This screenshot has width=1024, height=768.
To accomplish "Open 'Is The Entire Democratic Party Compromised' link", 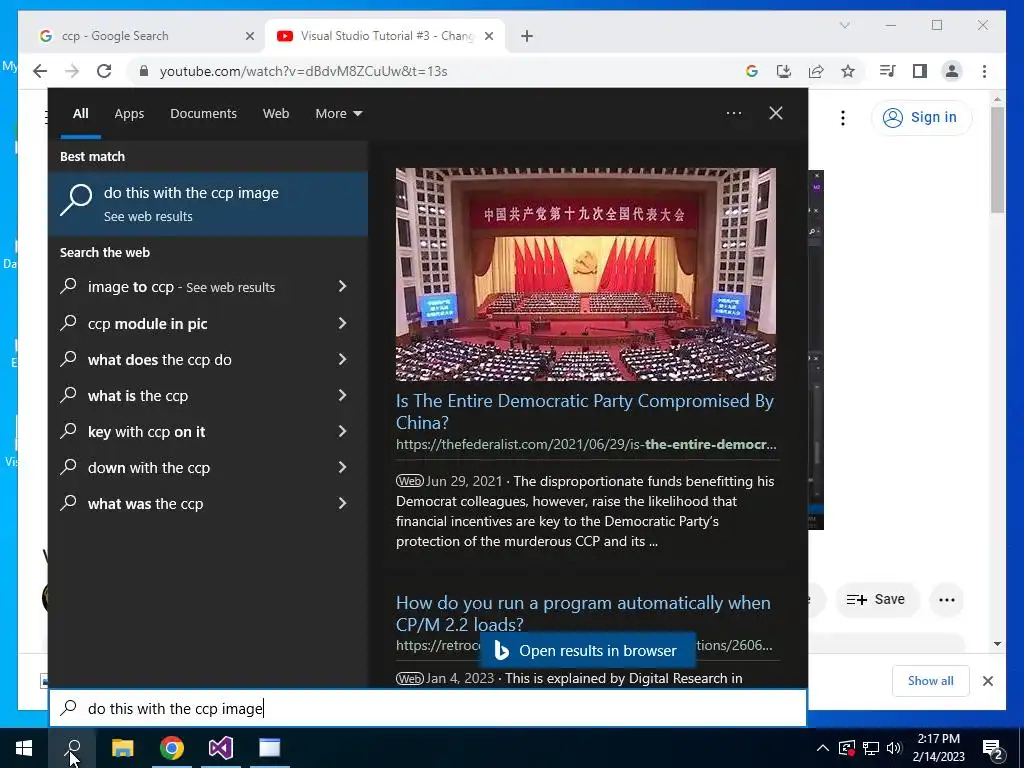I will (584, 411).
